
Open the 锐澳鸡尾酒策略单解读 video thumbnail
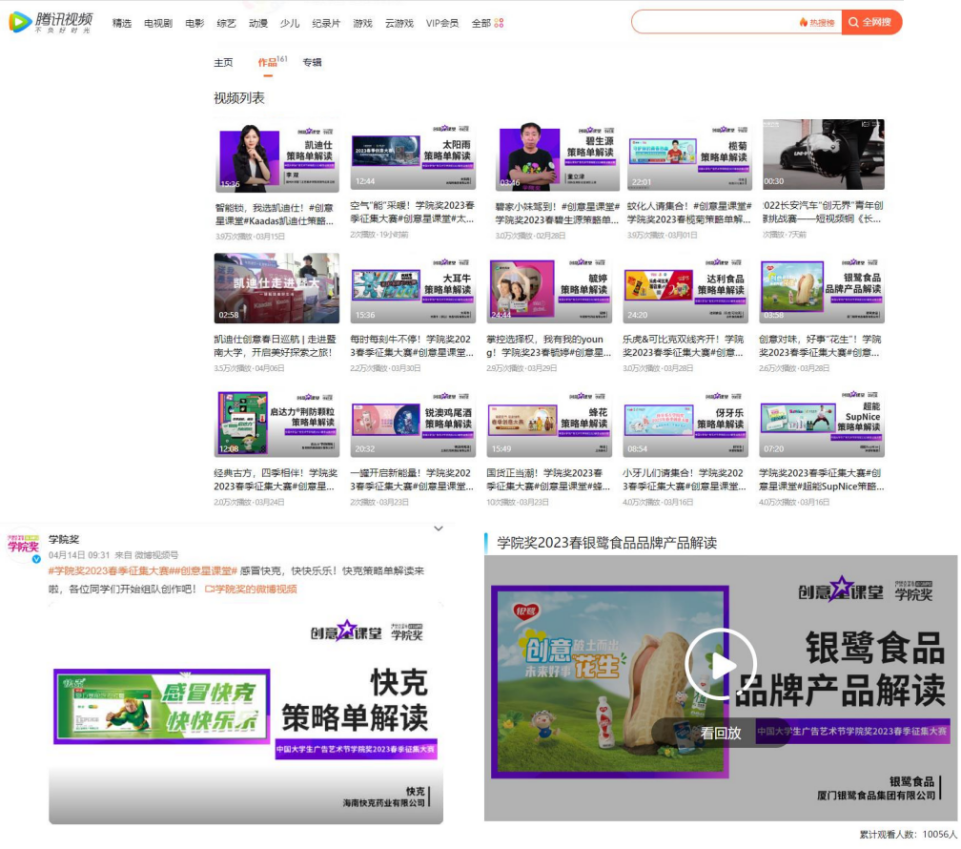coord(413,422)
